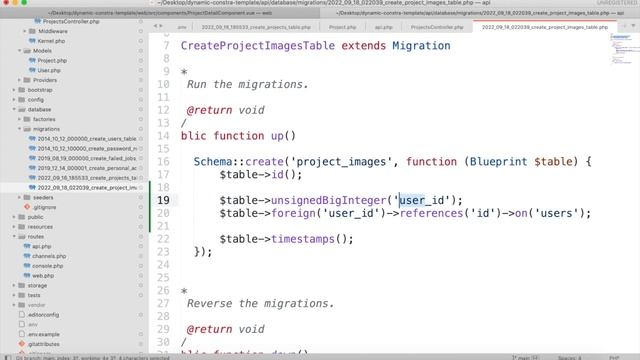Change the PHP syntax selector in status bar
Image resolution: width=640 pixels, height=360 pixels.
(x=614, y=358)
